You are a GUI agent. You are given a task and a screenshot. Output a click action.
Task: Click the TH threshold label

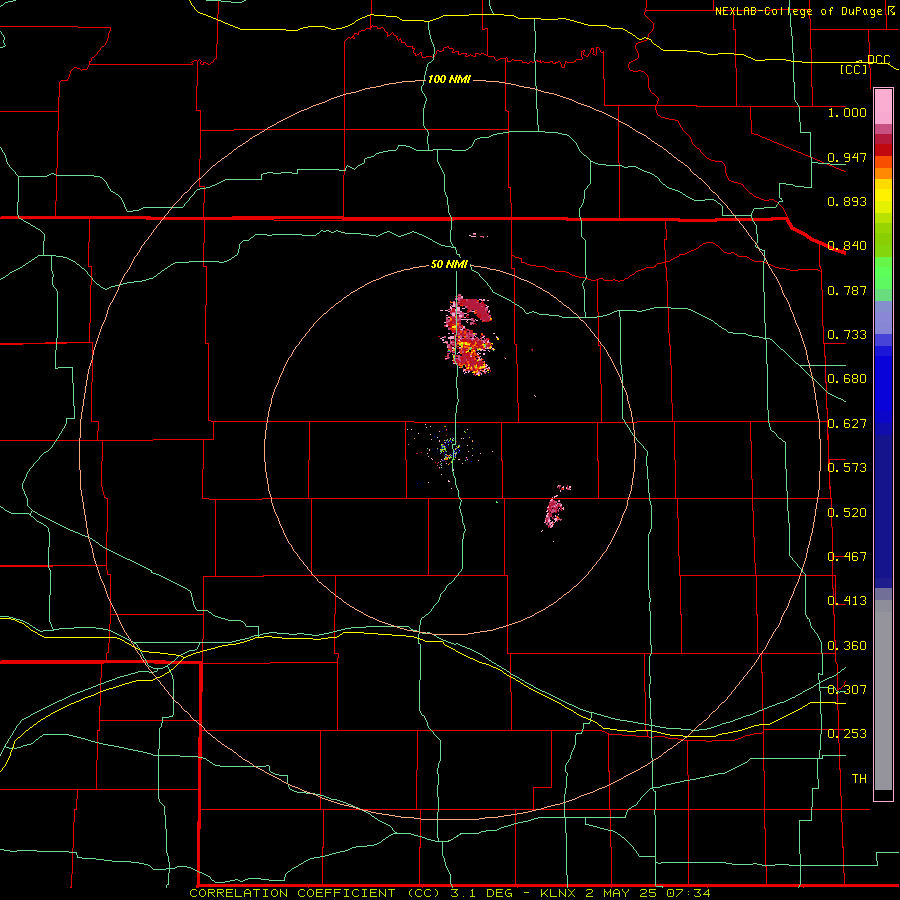coord(859,778)
